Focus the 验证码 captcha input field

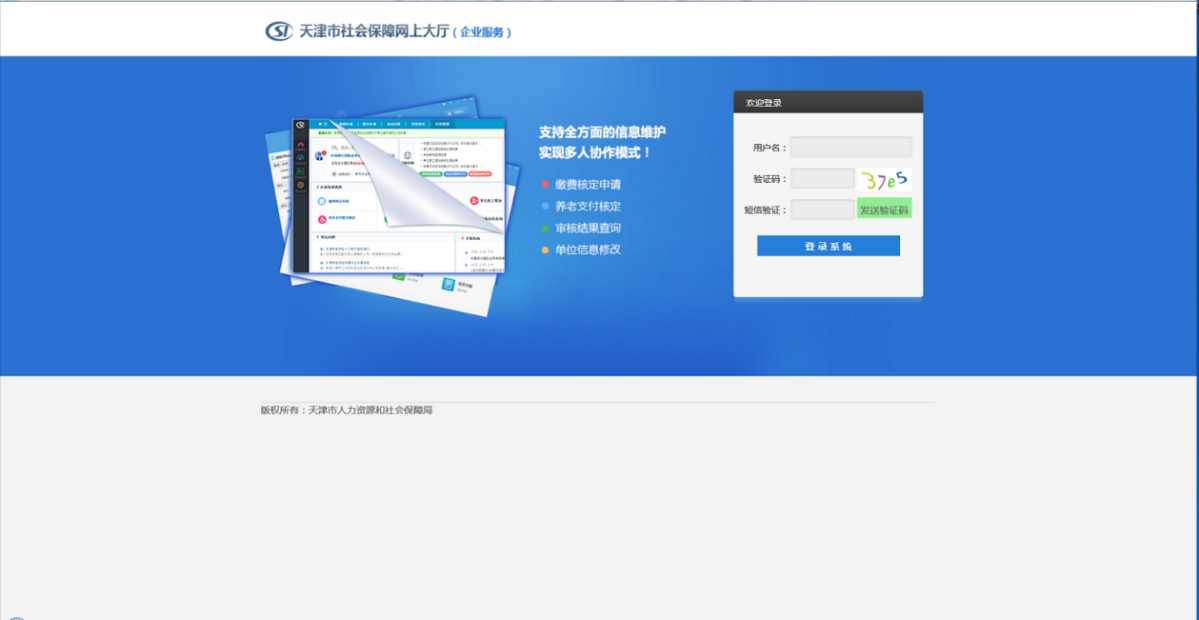pos(823,178)
